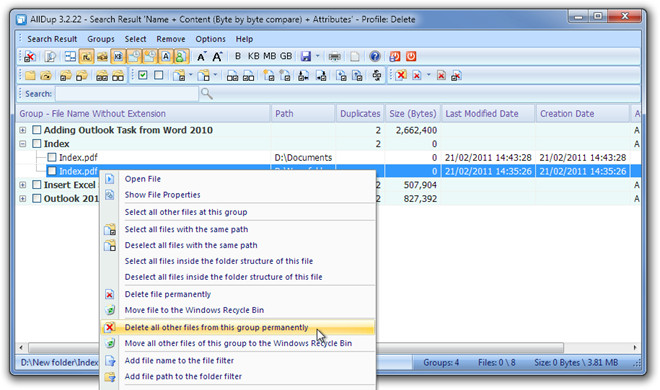
Task: Click the save floppy disk icon
Action: point(306,56)
